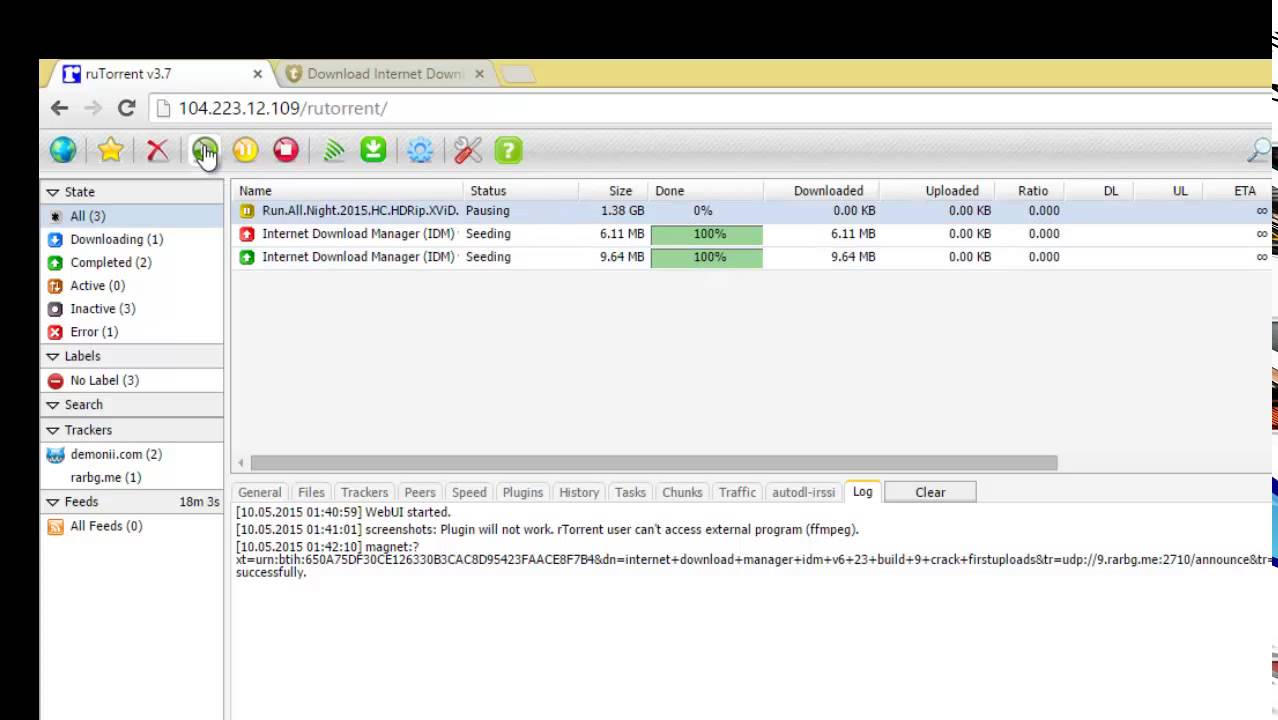
Task: Click the red Remove torrent icon
Action: tap(157, 151)
